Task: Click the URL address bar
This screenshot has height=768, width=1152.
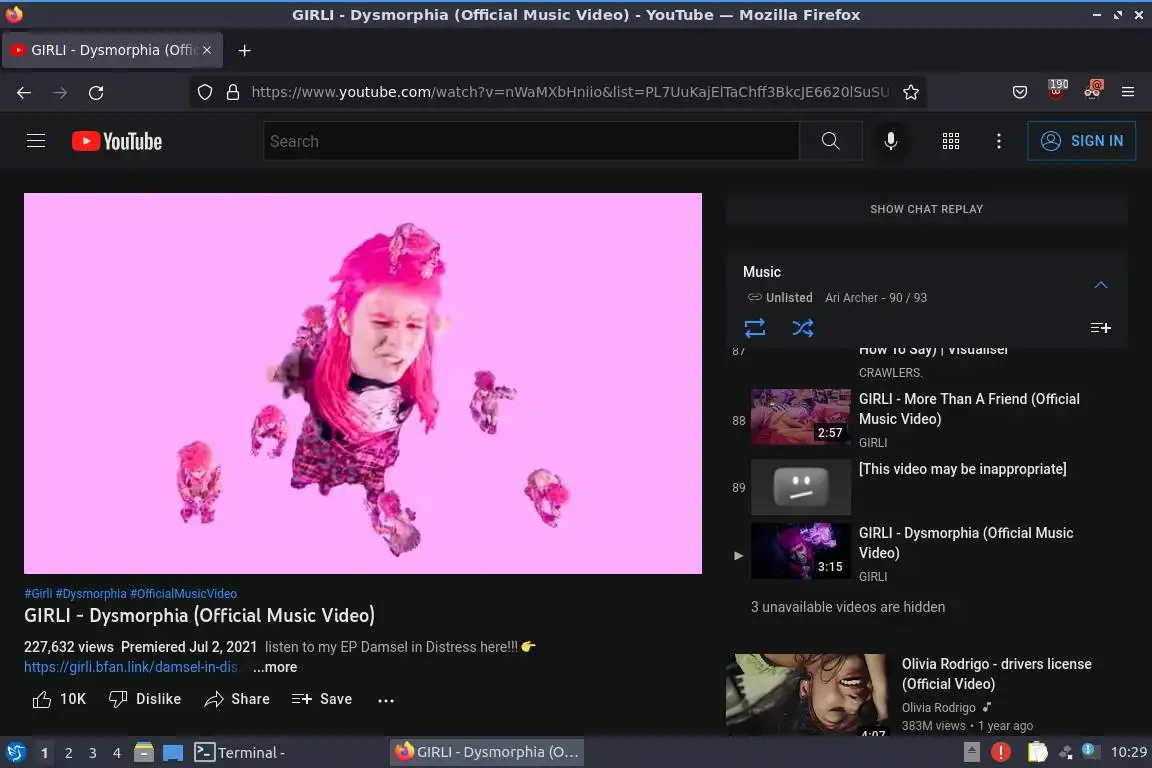Action: 570,92
